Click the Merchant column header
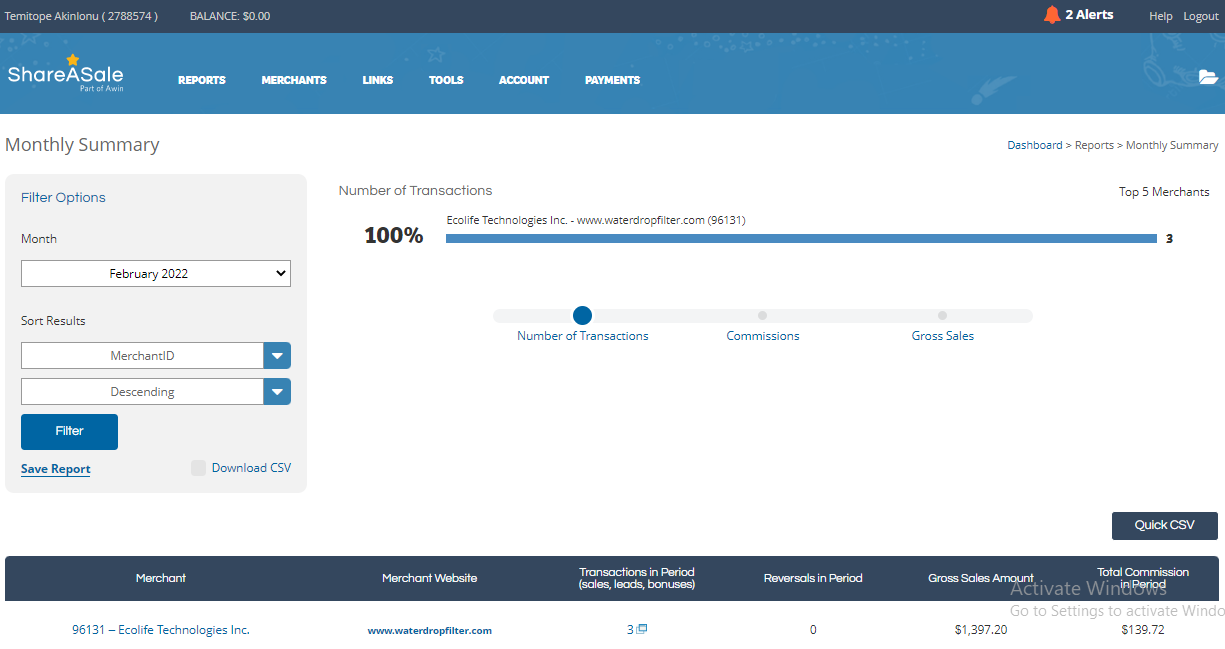The image size is (1225, 649). pyautogui.click(x=161, y=578)
